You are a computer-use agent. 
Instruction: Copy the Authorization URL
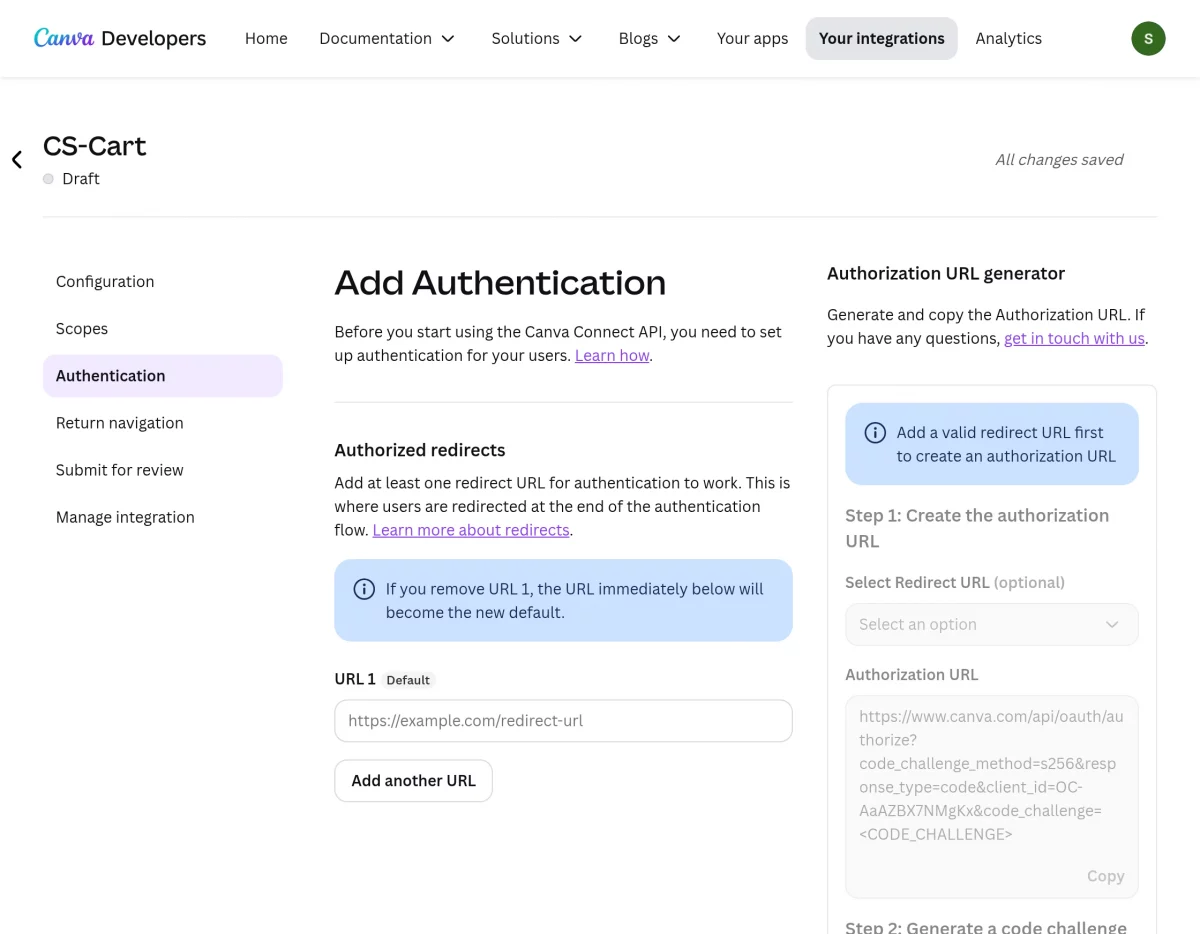point(1105,876)
